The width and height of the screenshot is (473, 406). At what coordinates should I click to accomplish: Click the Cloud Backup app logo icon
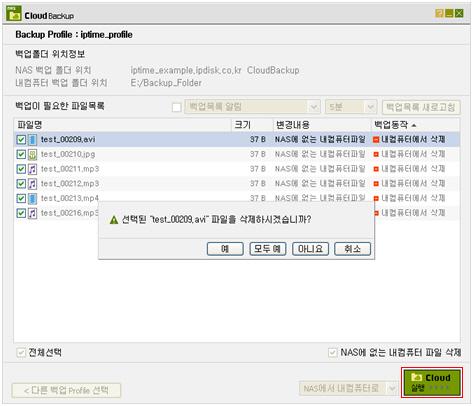pyautogui.click(x=14, y=14)
